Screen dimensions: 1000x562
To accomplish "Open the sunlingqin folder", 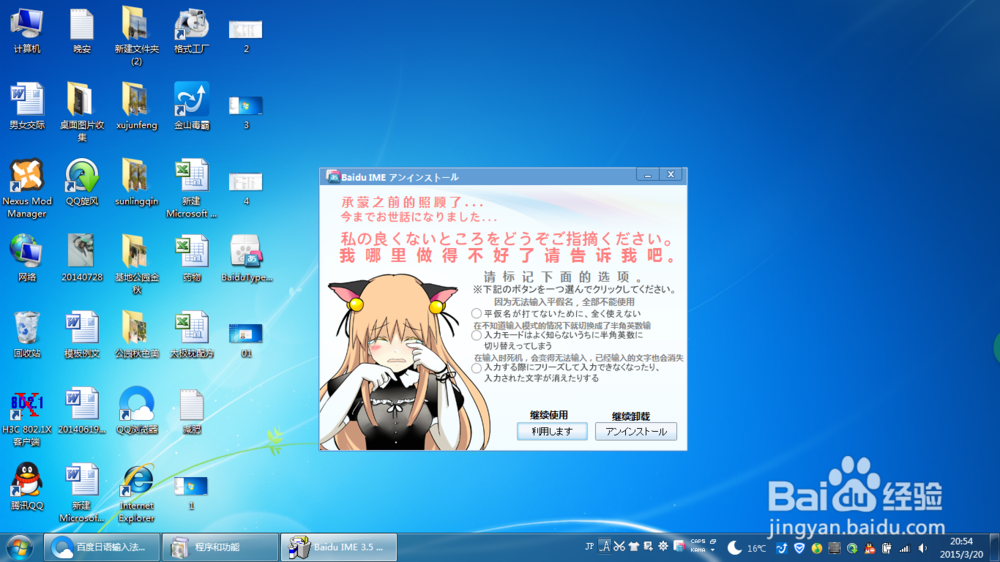I will click(x=136, y=182).
